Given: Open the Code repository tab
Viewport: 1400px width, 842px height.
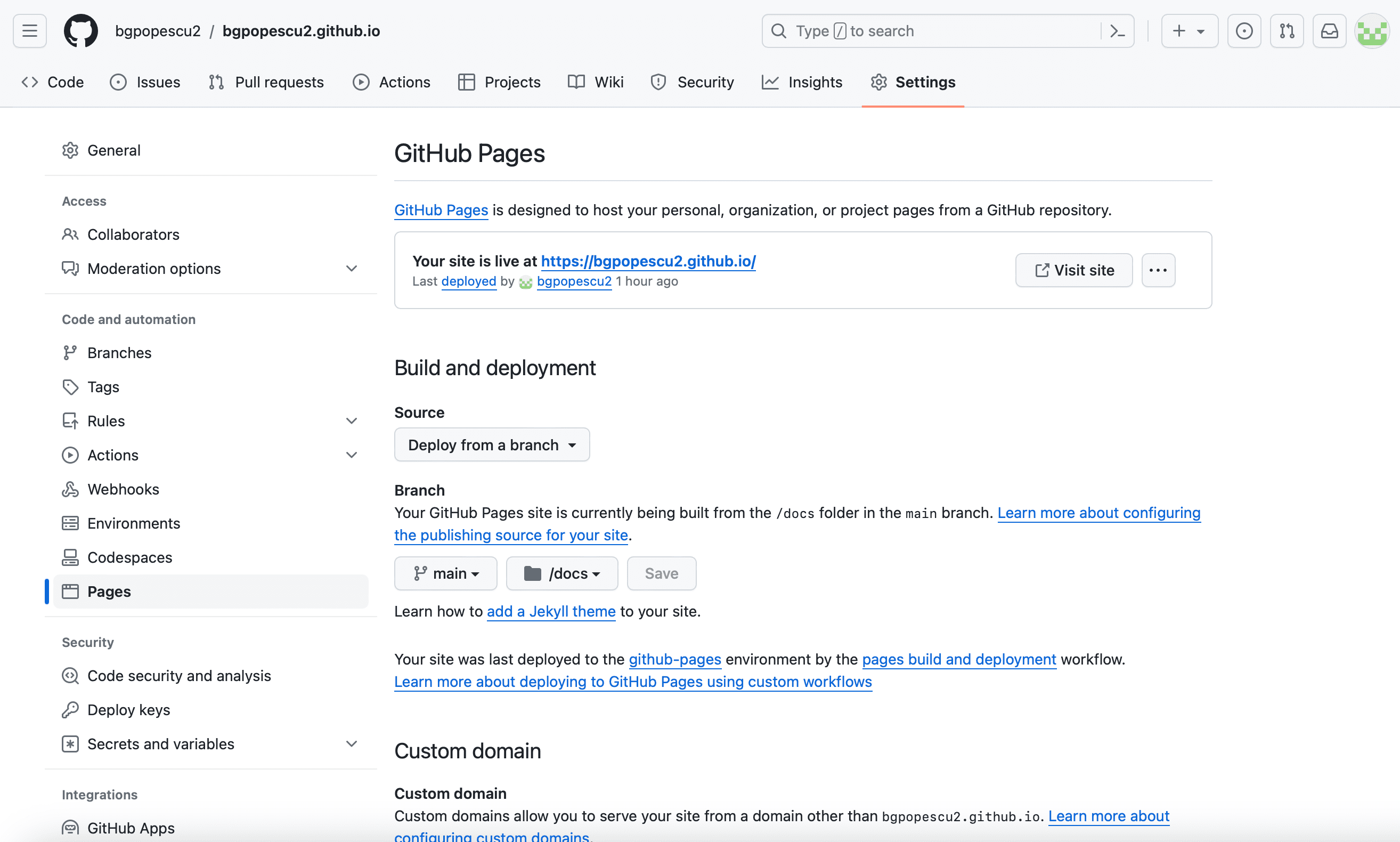Looking at the screenshot, I should point(53,82).
